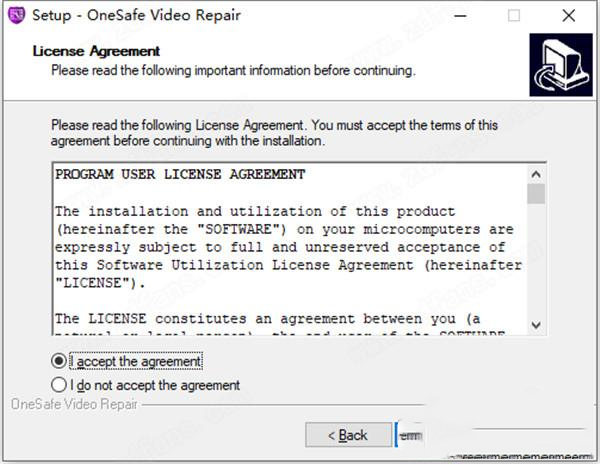Image resolution: width=600 pixels, height=464 pixels.
Task: Go back with the '< Back' button
Action: click(x=348, y=435)
